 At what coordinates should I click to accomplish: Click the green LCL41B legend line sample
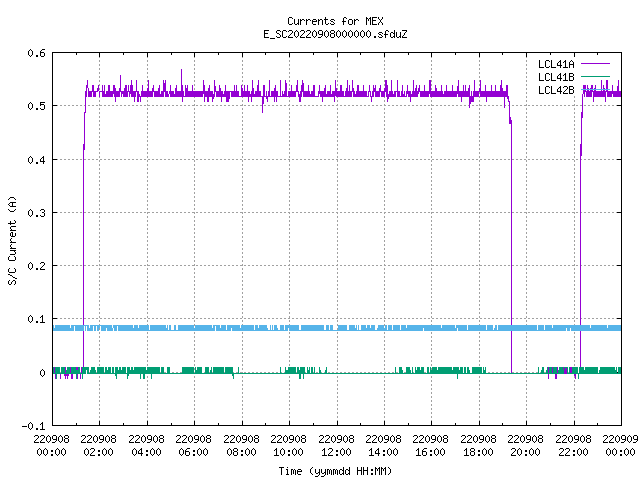595,77
